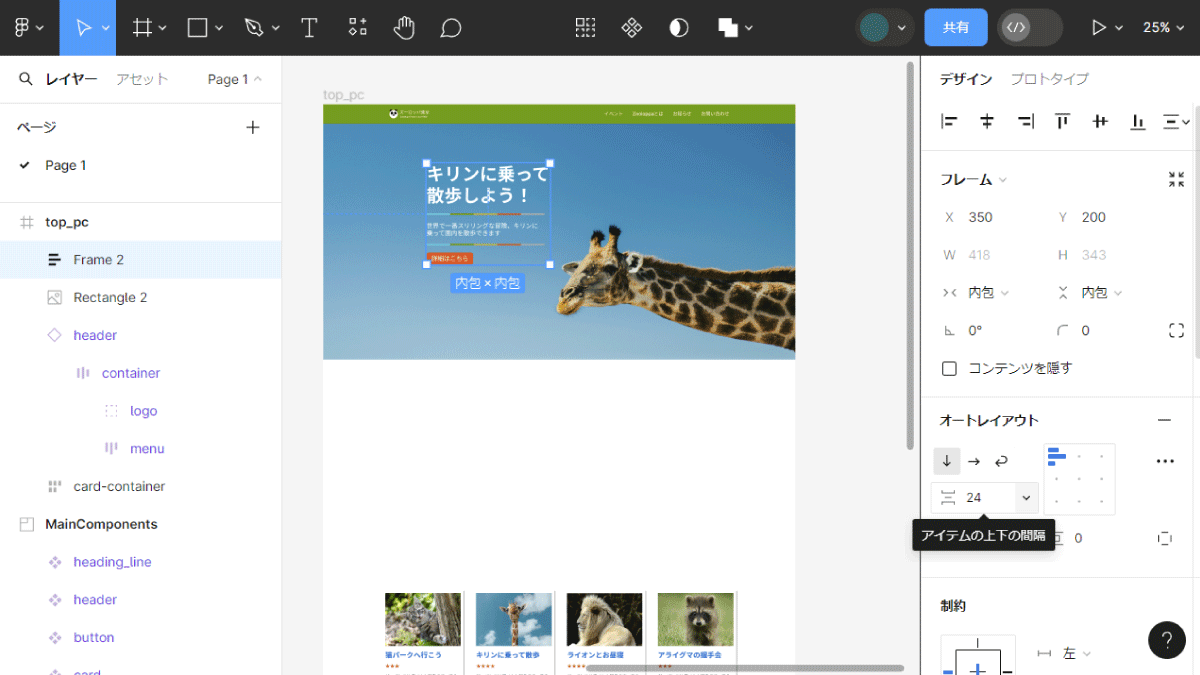Click the resize to fit icon

1176,180
